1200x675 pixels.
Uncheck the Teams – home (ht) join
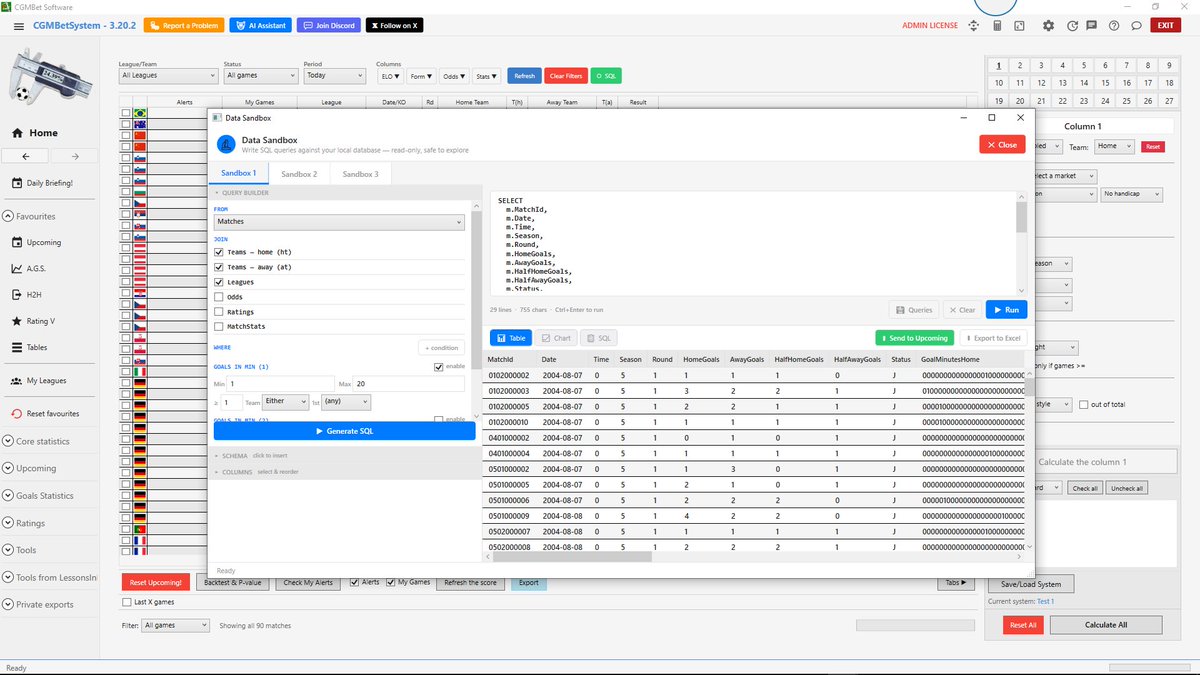pos(219,252)
